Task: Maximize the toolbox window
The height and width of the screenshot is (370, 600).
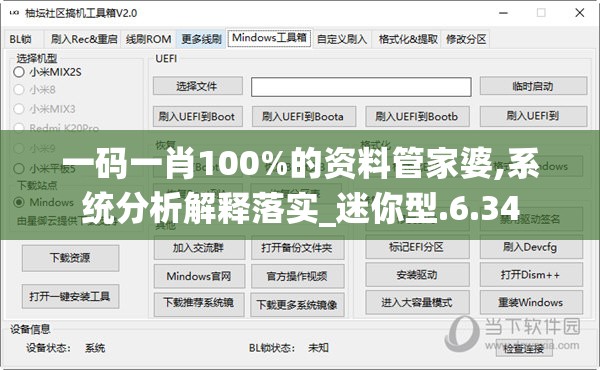Action: click(x=541, y=13)
